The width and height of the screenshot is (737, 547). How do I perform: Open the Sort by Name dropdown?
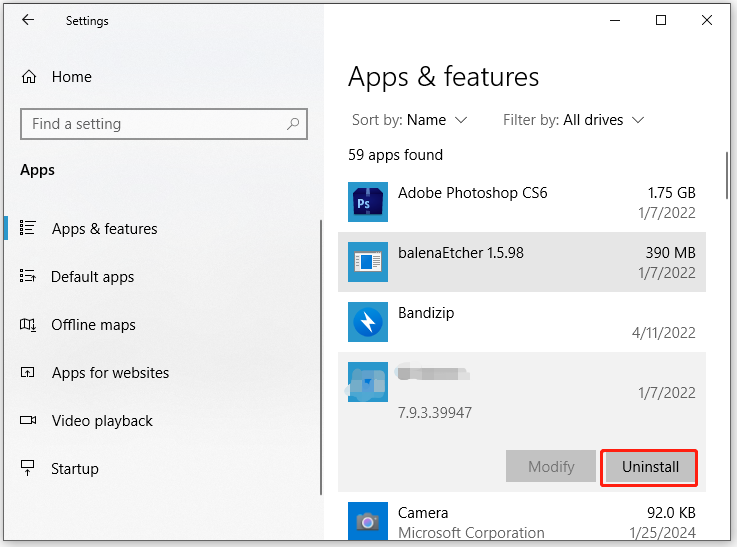point(410,120)
